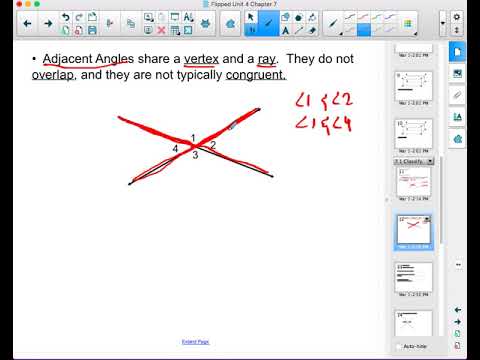Viewport: 480px width, 360px height.
Task: Select page 11 thumbnail with red writing
Action: pyautogui.click(x=413, y=182)
